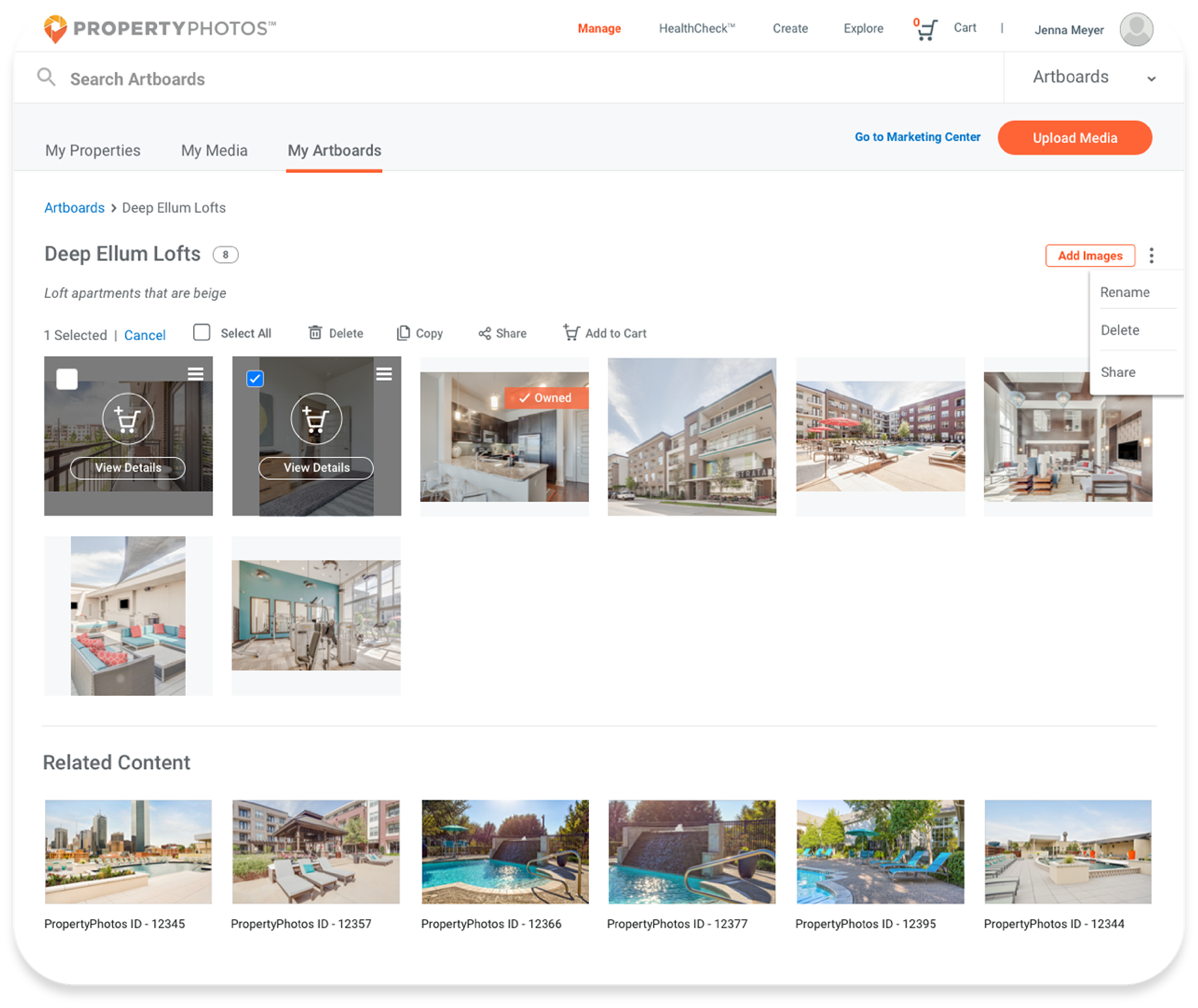Screen dimensions: 1198x1008
Task: Open related image PropertyPhotos ID 12357
Action: (x=316, y=852)
